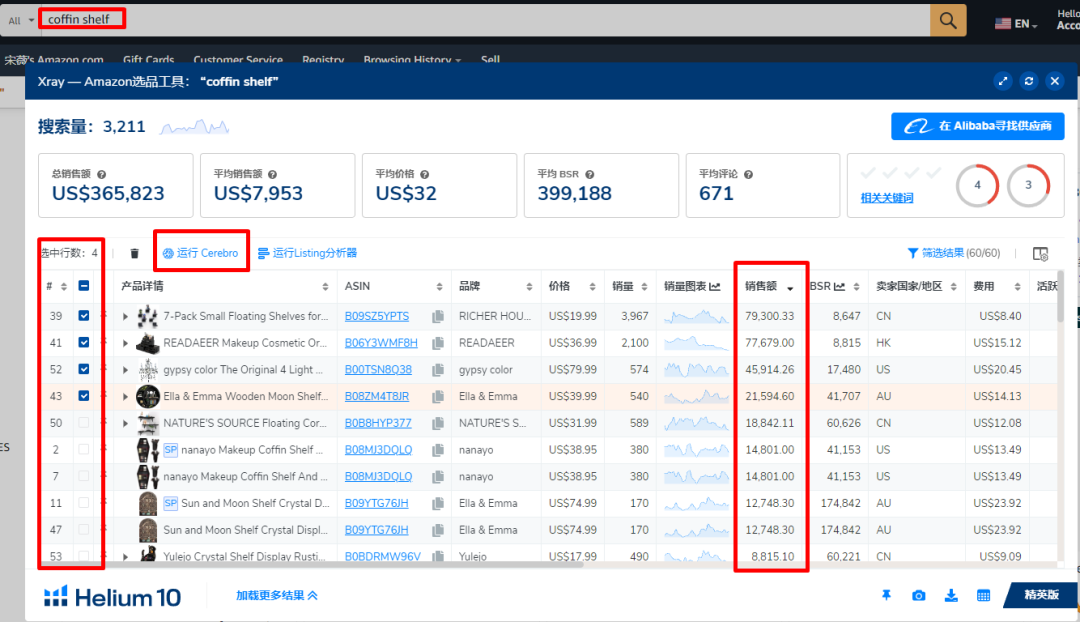Click the 运行 Cerebro link
Image resolution: width=1080 pixels, height=622 pixels.
201,253
